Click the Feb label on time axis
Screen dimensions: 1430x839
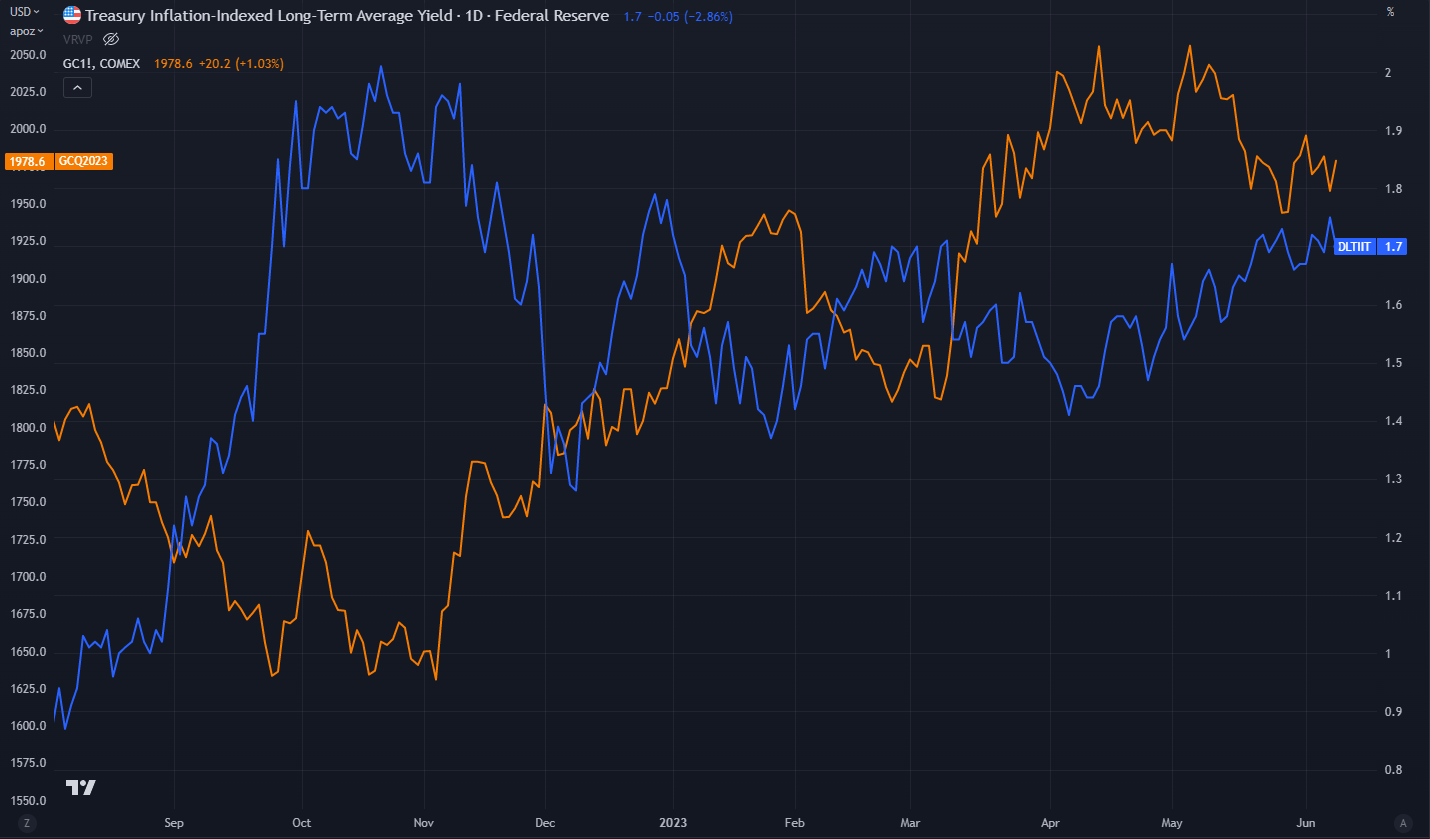[796, 823]
